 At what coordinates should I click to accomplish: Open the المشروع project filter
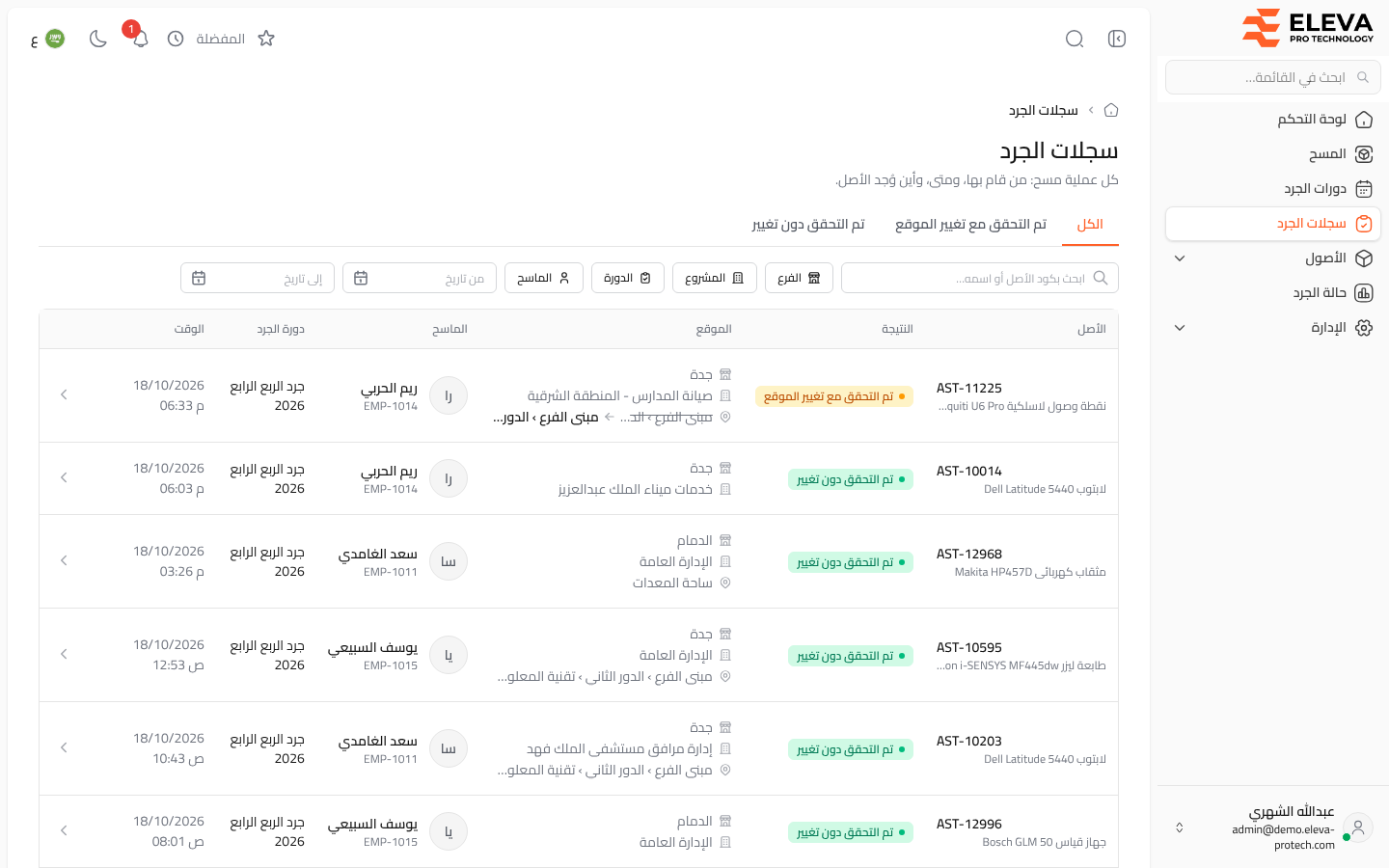point(715,278)
